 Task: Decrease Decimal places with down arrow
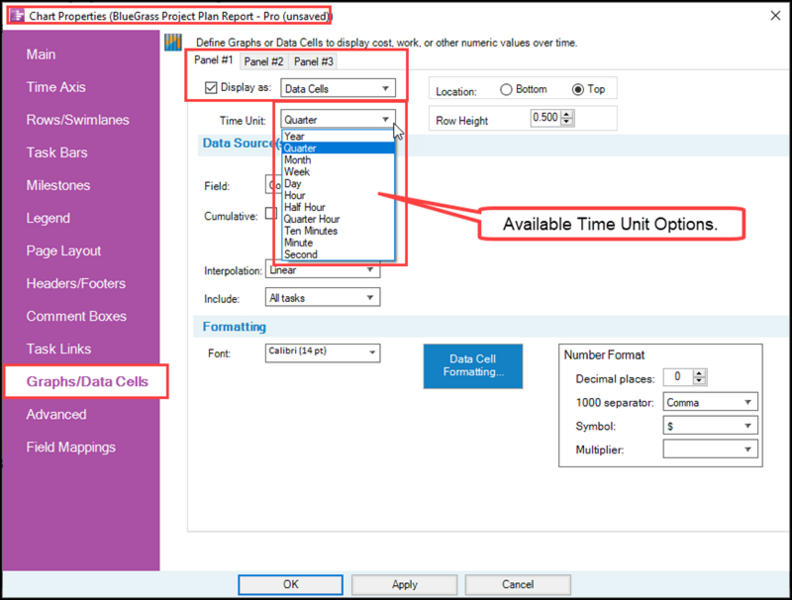699,381
